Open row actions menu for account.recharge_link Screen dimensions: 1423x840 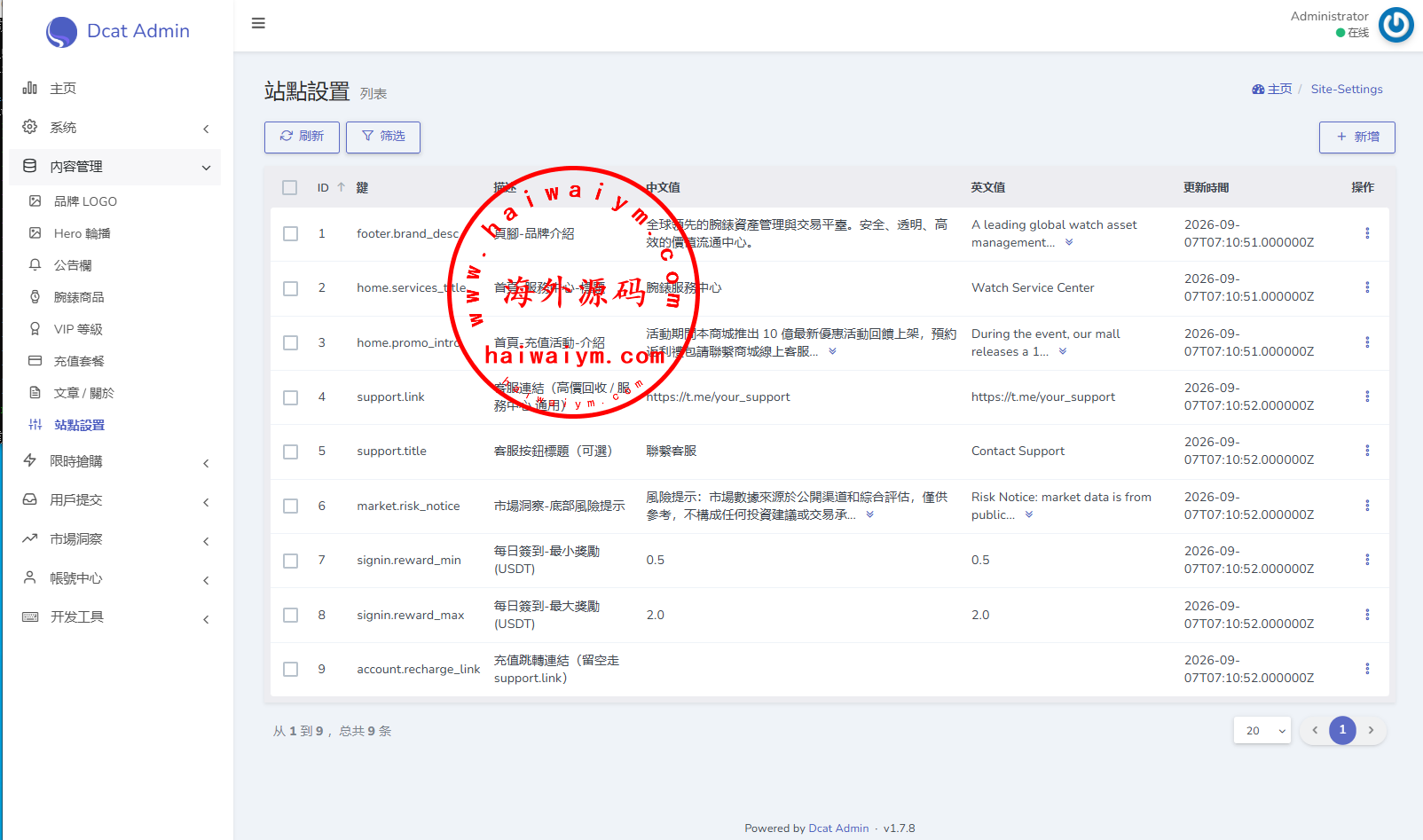tap(1366, 669)
